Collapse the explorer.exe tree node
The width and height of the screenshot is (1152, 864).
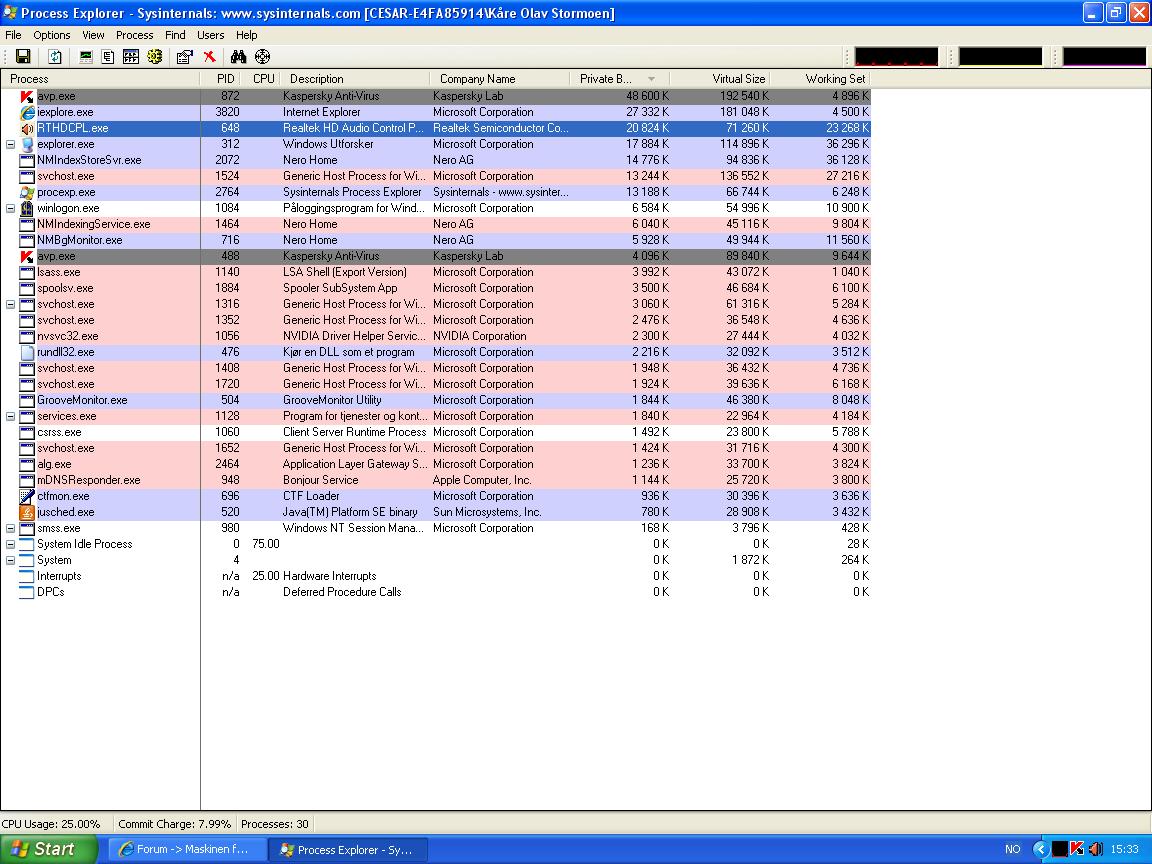click(x=10, y=145)
